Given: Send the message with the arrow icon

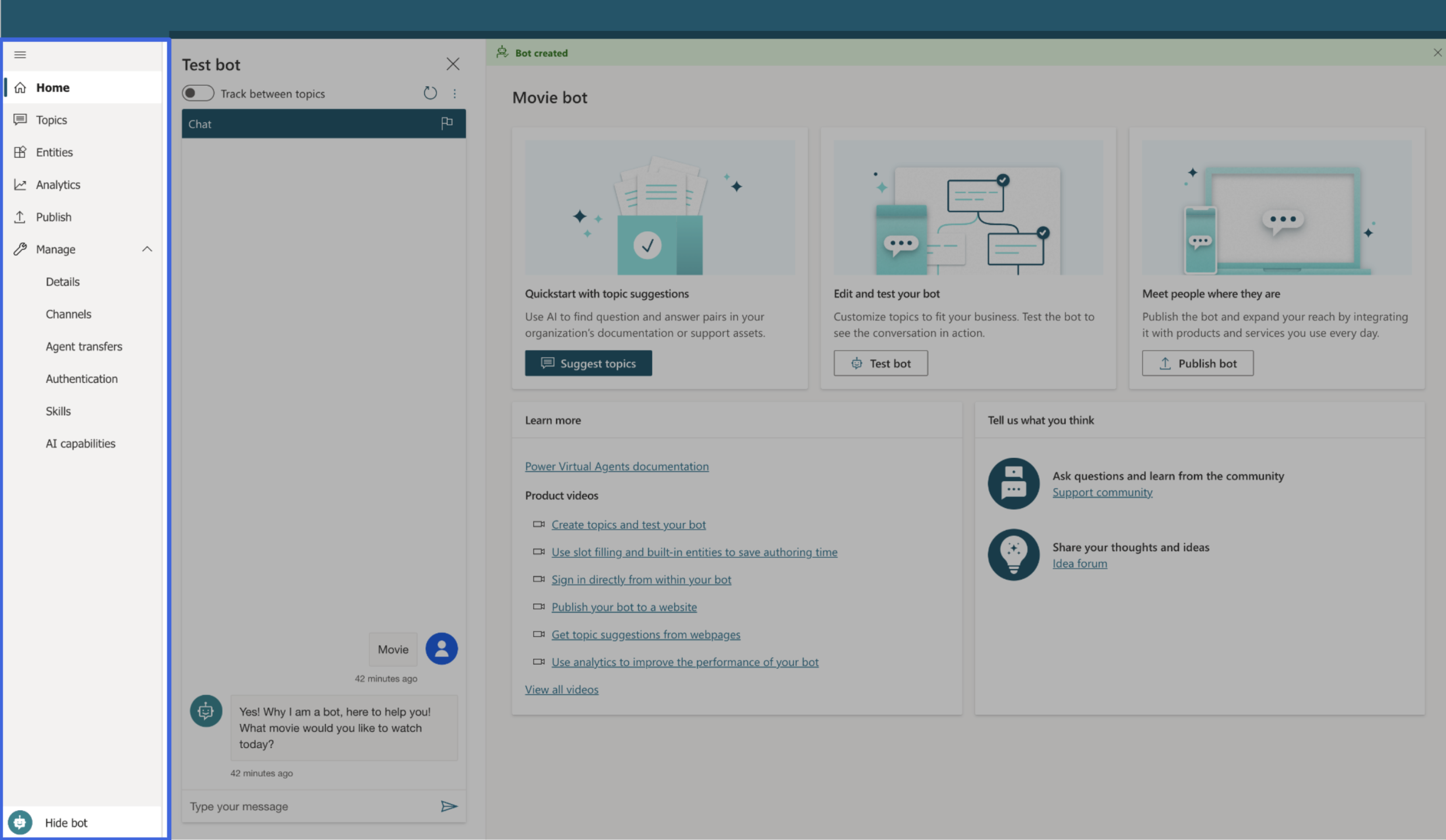Looking at the screenshot, I should (449, 806).
